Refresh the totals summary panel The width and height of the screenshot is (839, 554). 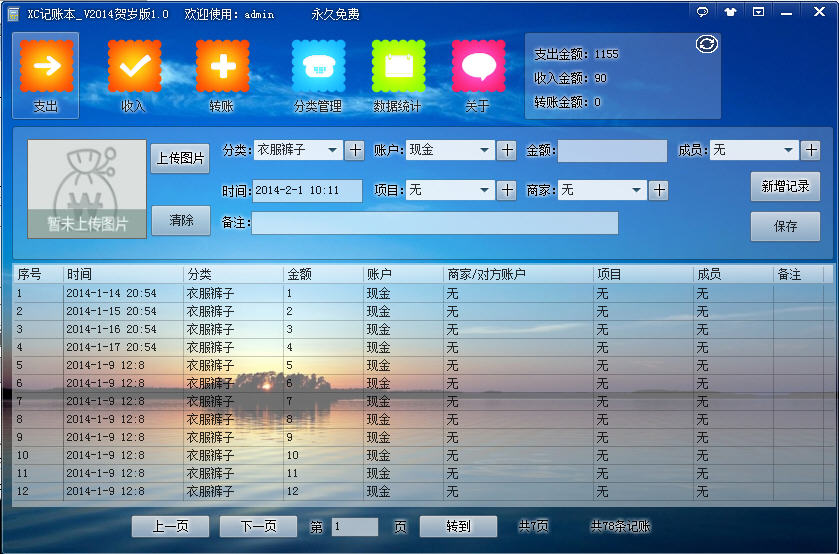click(706, 44)
